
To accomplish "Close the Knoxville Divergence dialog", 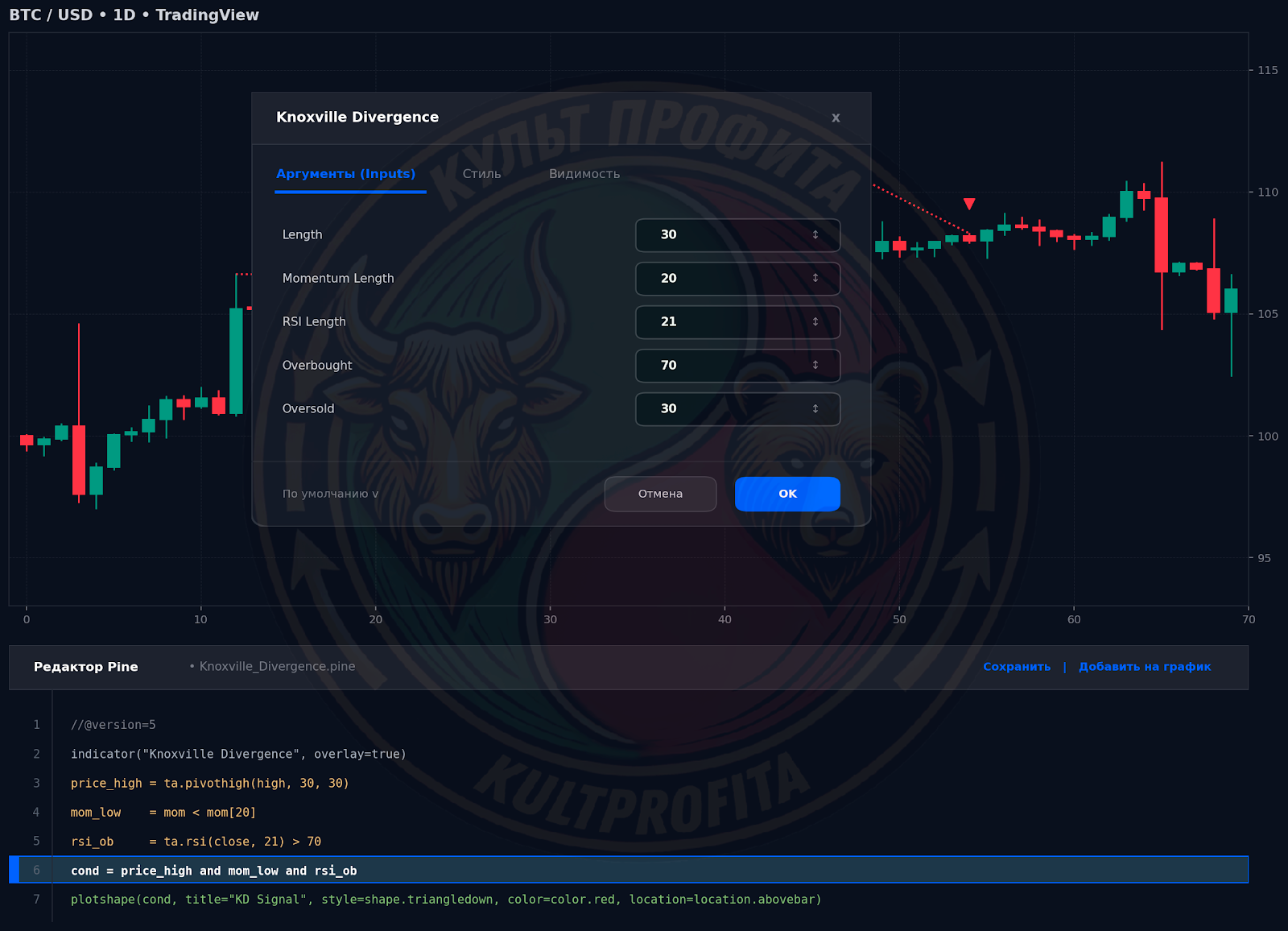I will [x=836, y=118].
